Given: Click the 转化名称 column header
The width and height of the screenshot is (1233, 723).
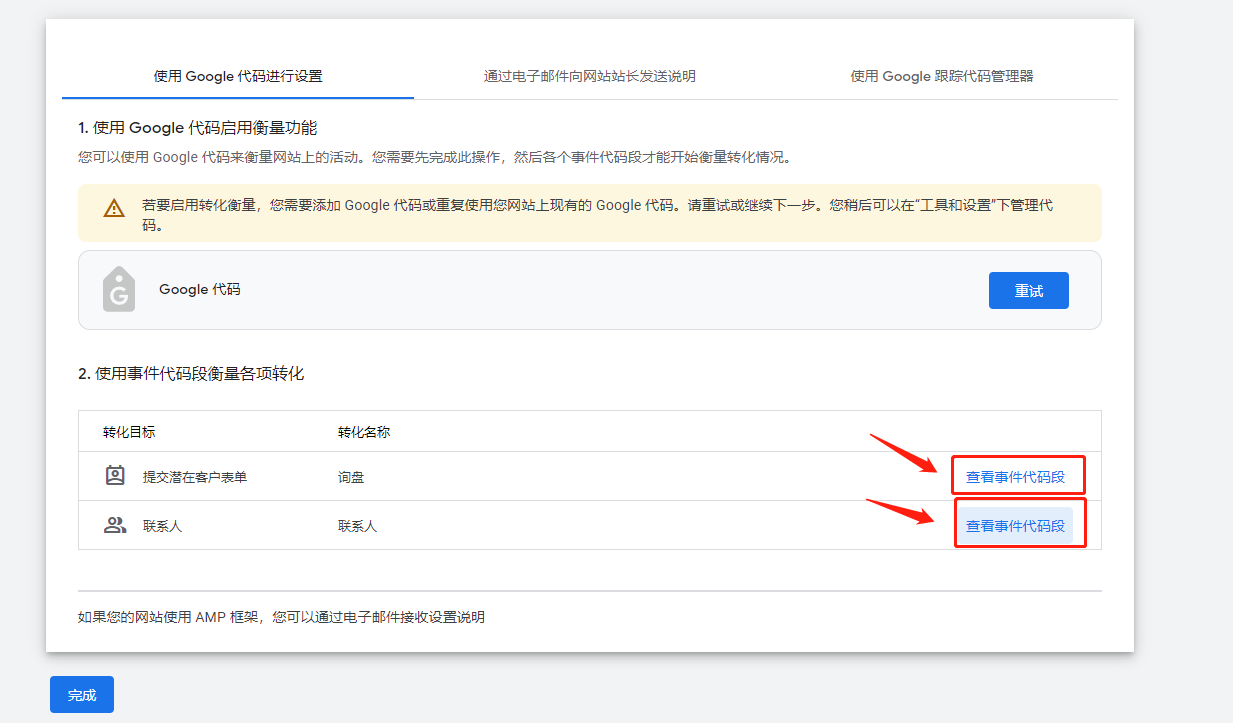Looking at the screenshot, I should 364,432.
